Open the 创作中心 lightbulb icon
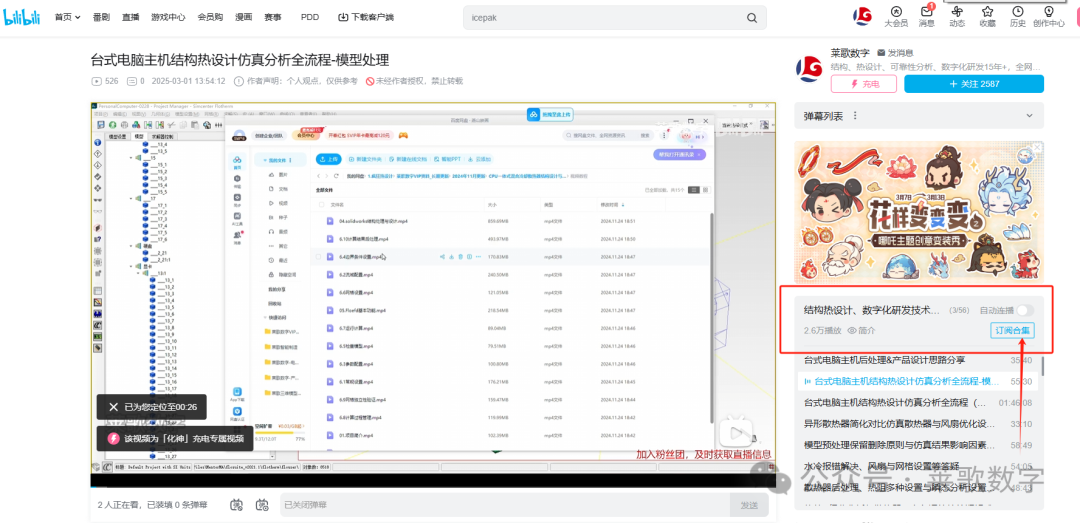The width and height of the screenshot is (1080, 523). click(x=1048, y=14)
